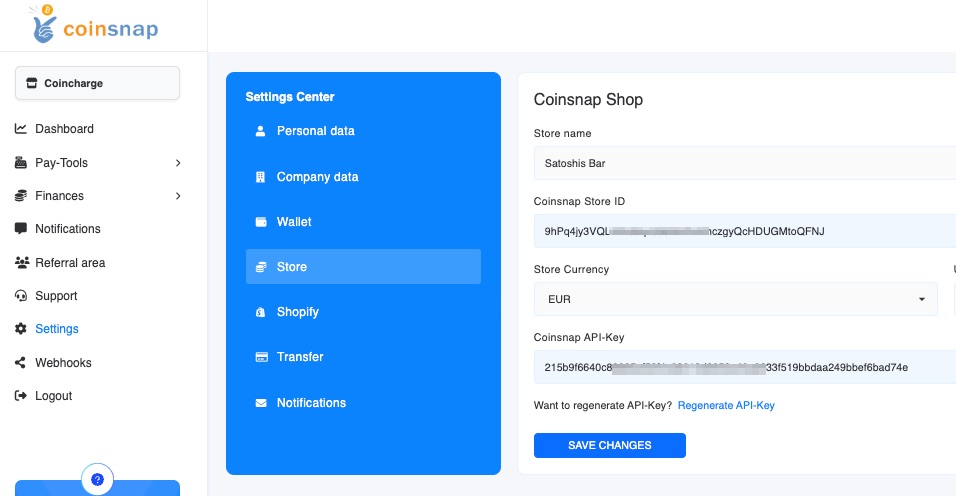Click the Shopify bag icon in Settings Center

261,312
